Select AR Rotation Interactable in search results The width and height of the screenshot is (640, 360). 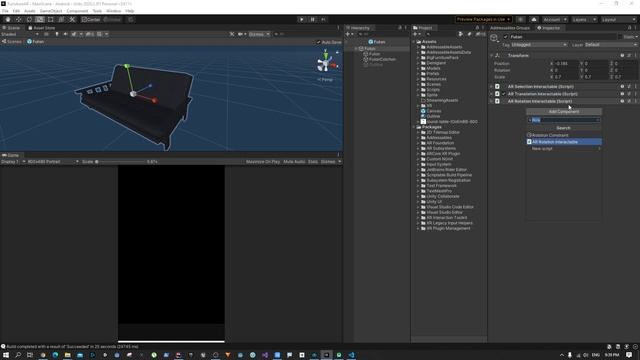(x=564, y=142)
